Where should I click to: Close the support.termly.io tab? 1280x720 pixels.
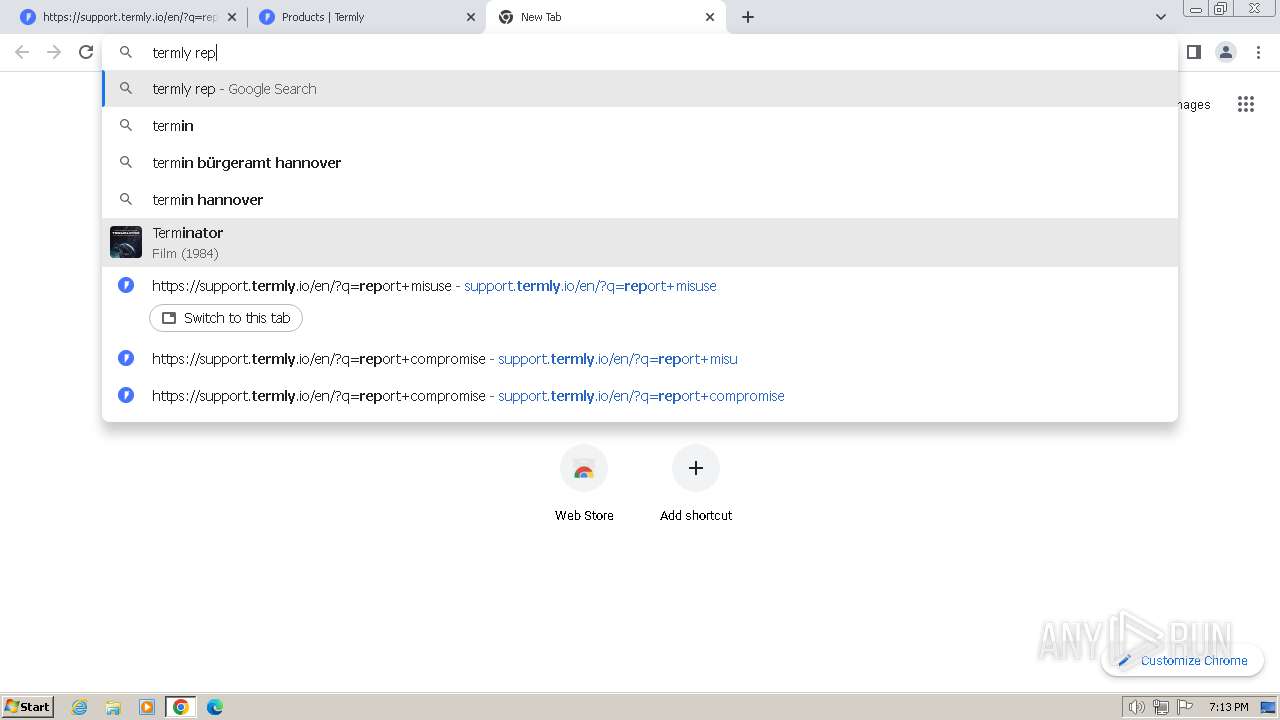click(232, 17)
